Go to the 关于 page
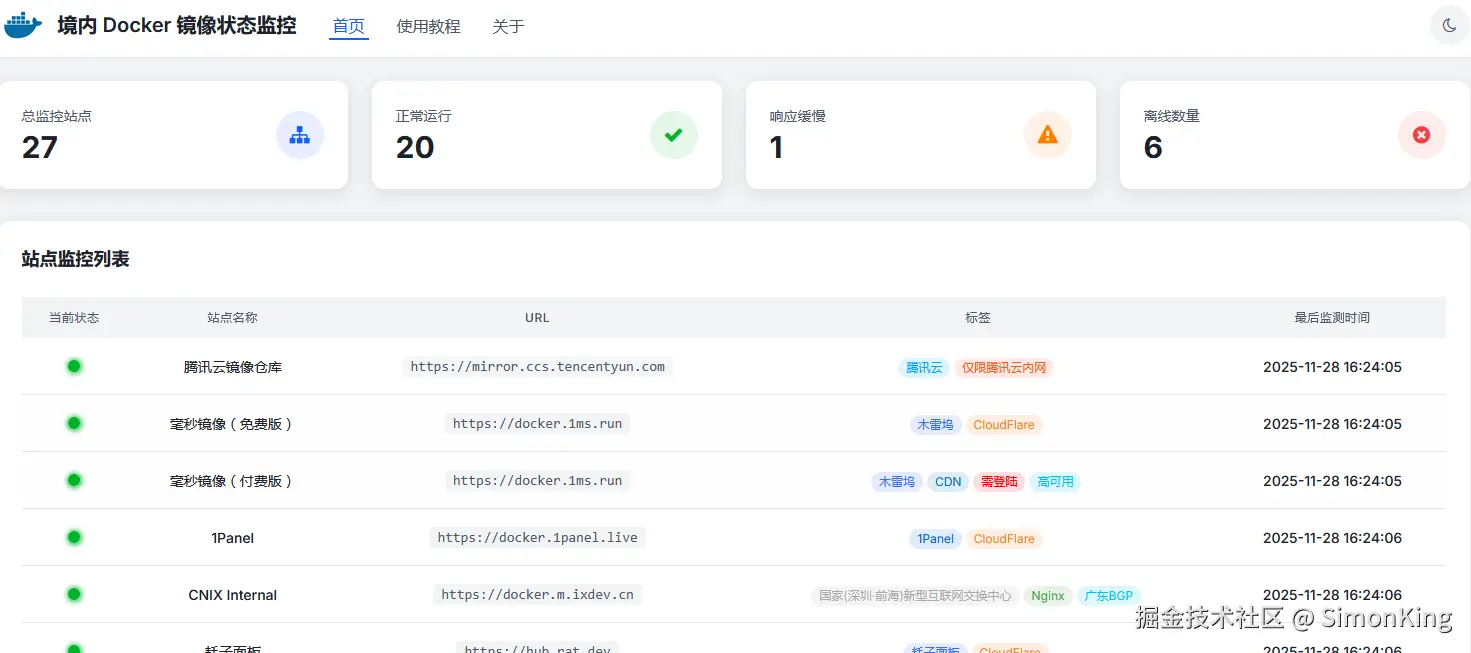1471x653 pixels. pyautogui.click(x=508, y=27)
